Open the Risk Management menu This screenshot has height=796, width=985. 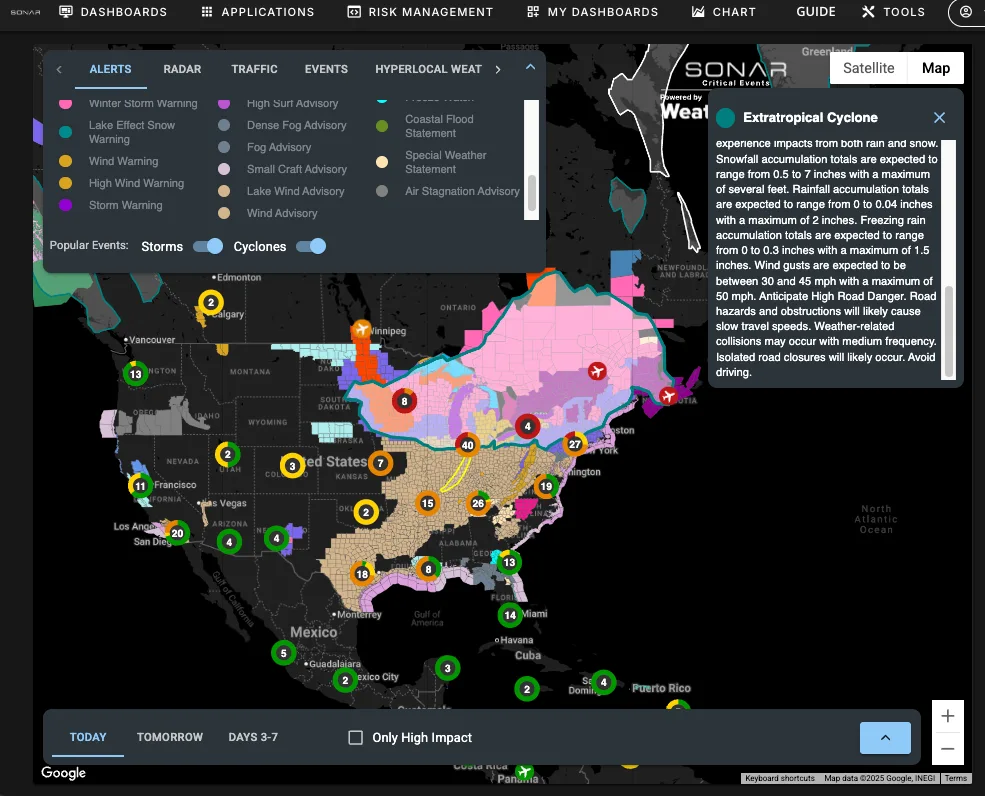[x=420, y=12]
